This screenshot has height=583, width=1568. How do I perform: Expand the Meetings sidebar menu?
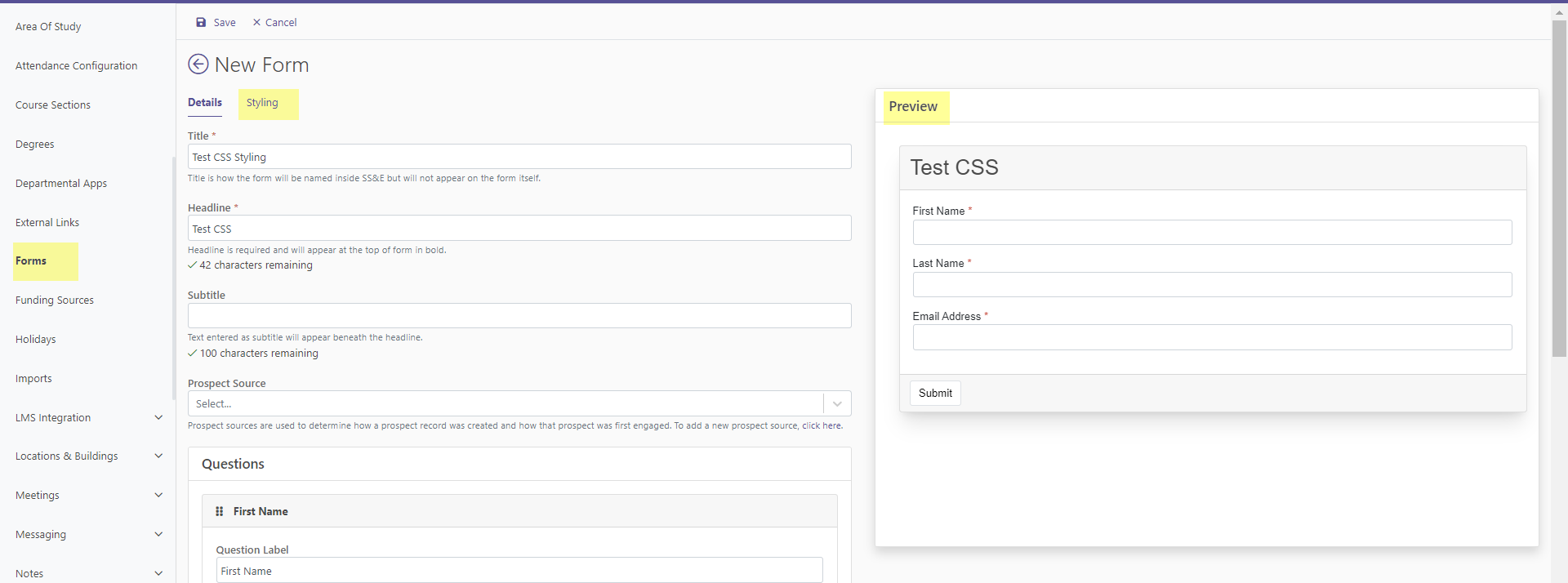[158, 495]
